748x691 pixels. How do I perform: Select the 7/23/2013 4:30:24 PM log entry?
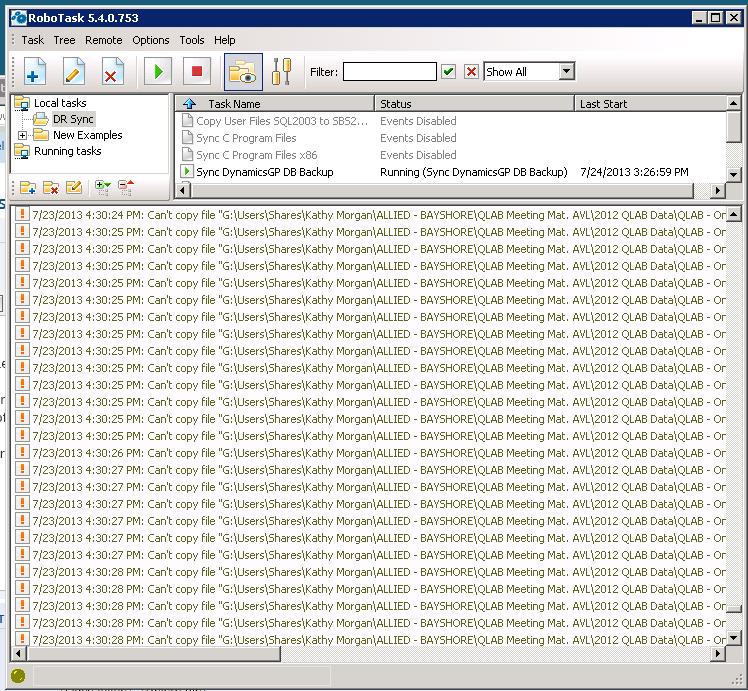pyautogui.click(x=369, y=215)
